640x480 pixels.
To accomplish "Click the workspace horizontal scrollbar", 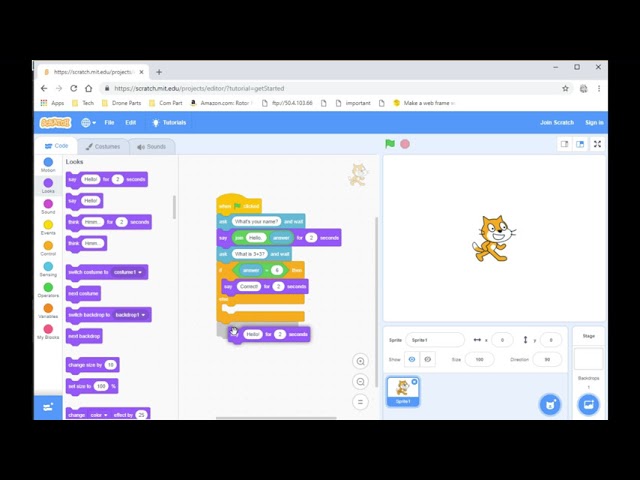I will tap(276, 418).
